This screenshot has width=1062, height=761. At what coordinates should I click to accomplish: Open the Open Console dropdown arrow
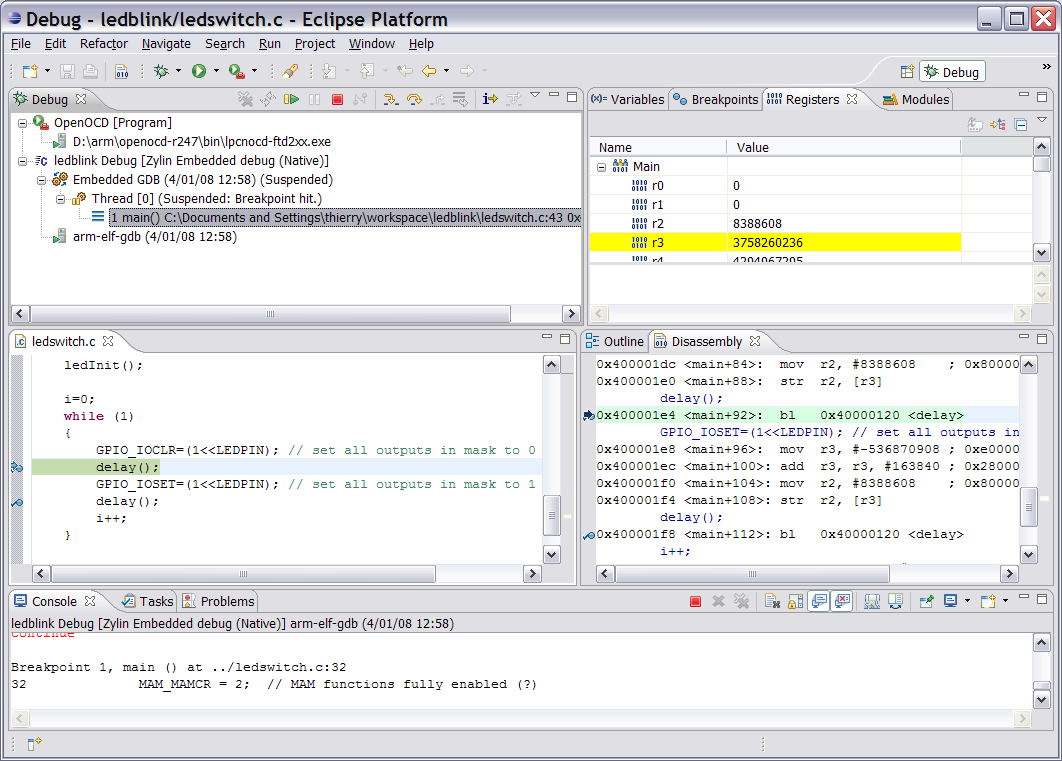(1005, 601)
